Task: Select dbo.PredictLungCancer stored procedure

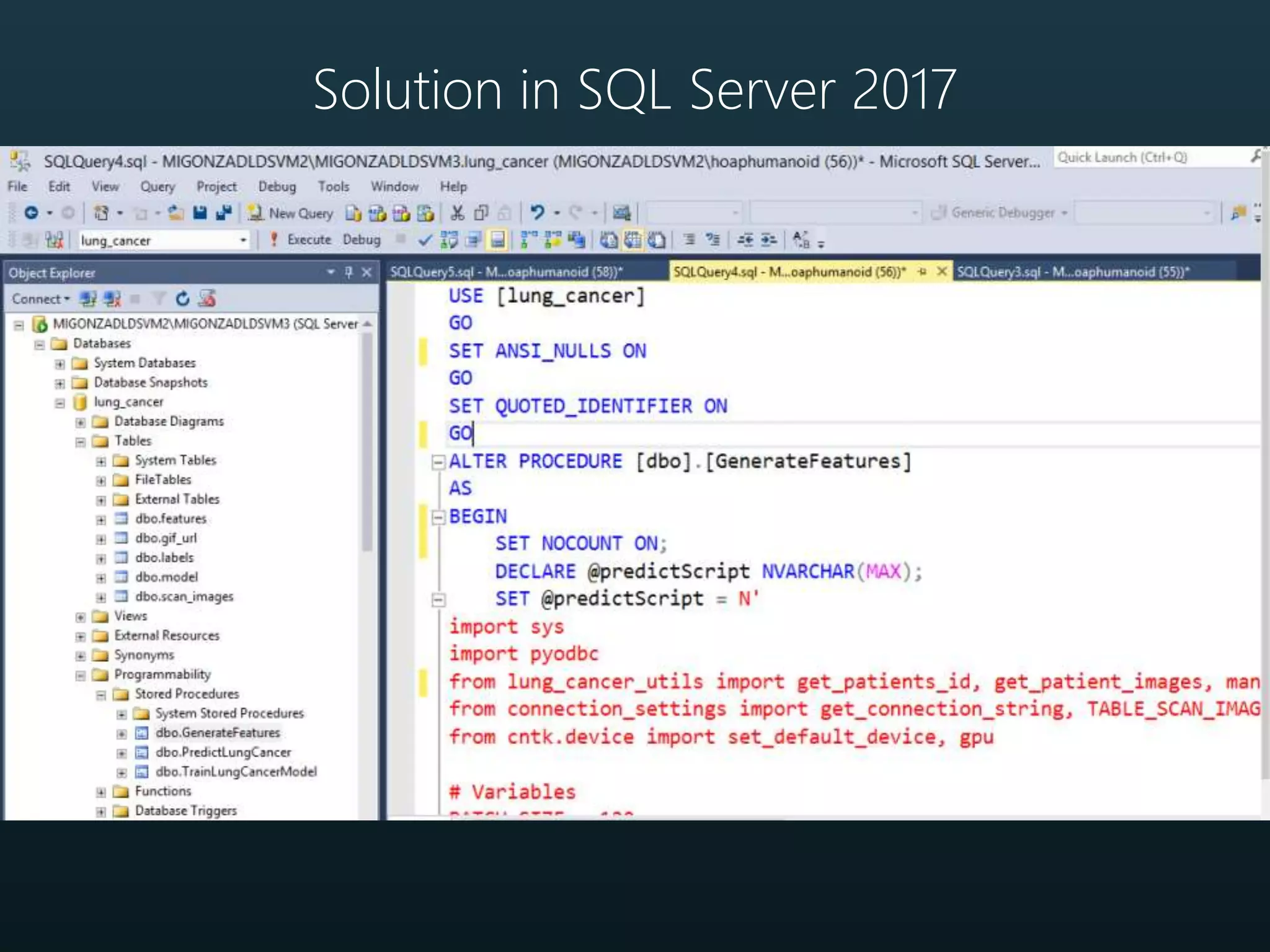Action: (223, 752)
